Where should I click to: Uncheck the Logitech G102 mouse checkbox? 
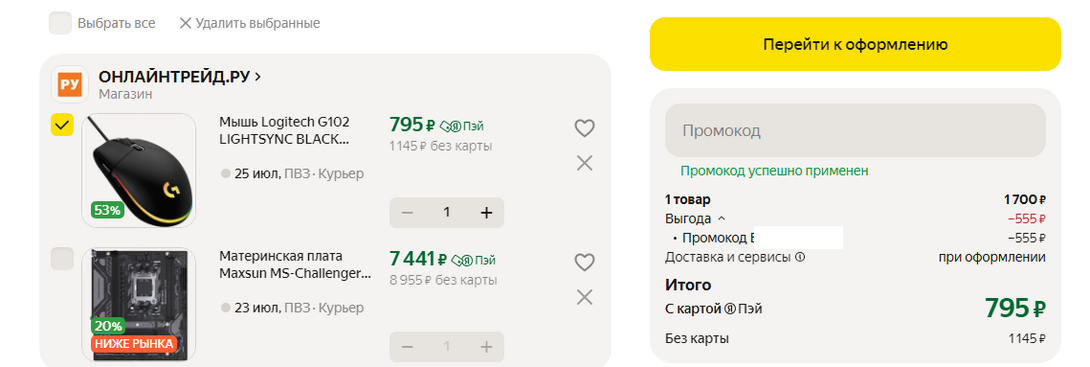point(63,125)
